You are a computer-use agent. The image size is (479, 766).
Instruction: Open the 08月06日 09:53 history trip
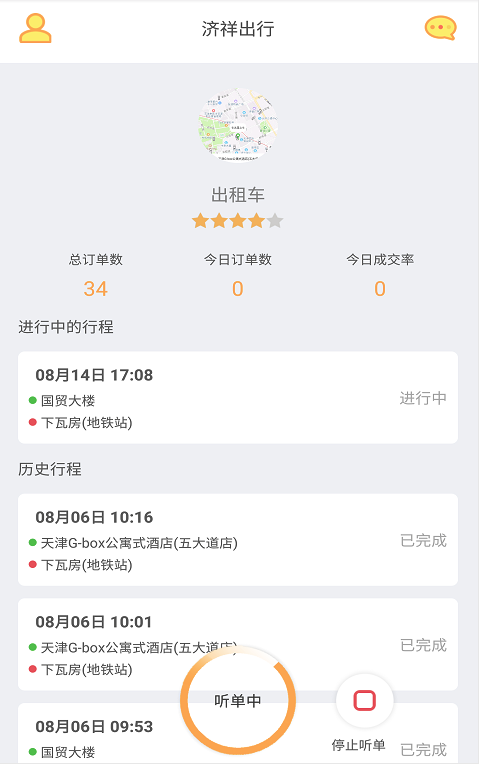tap(238, 734)
